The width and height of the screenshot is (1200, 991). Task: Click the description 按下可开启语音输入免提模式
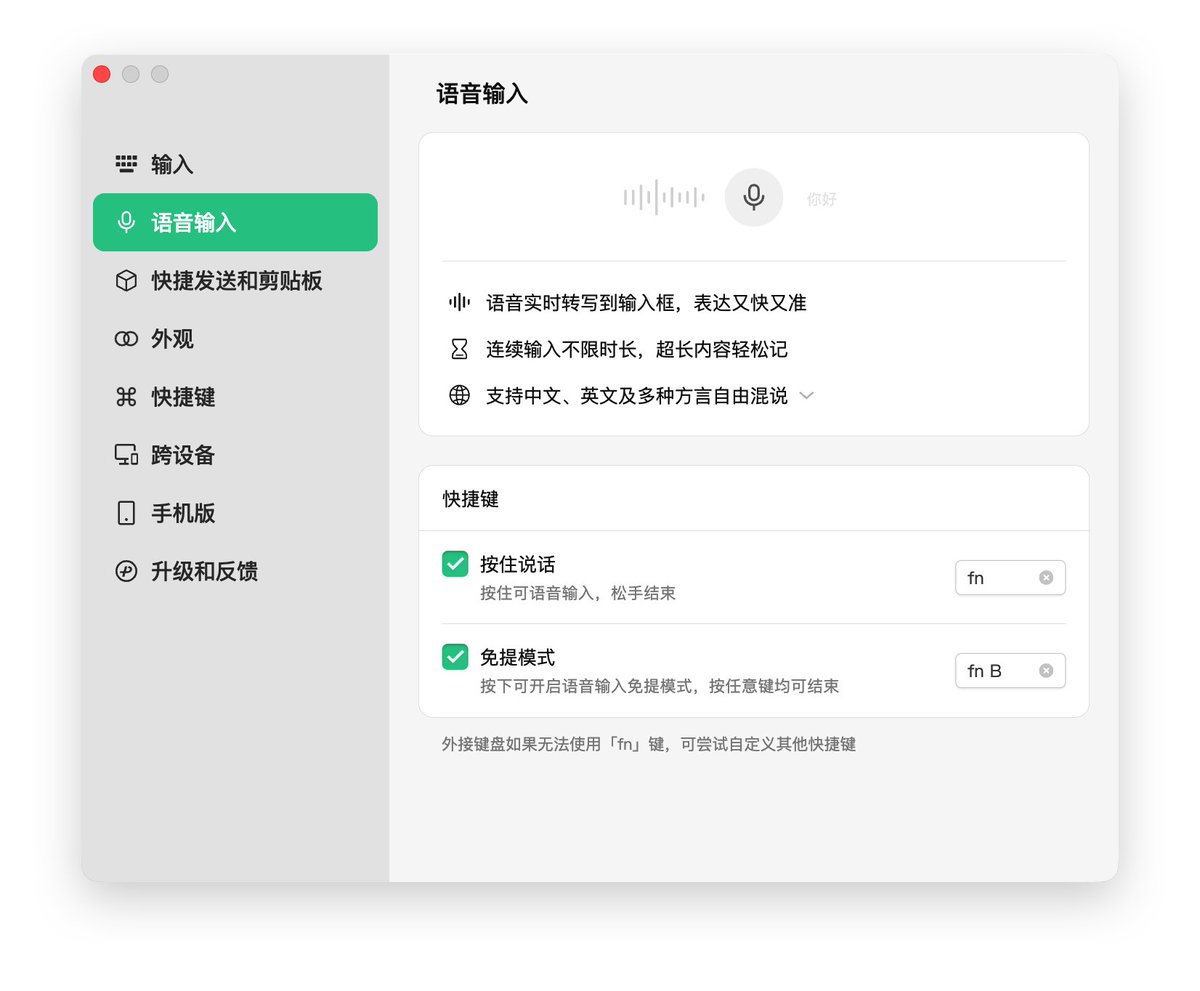(659, 686)
